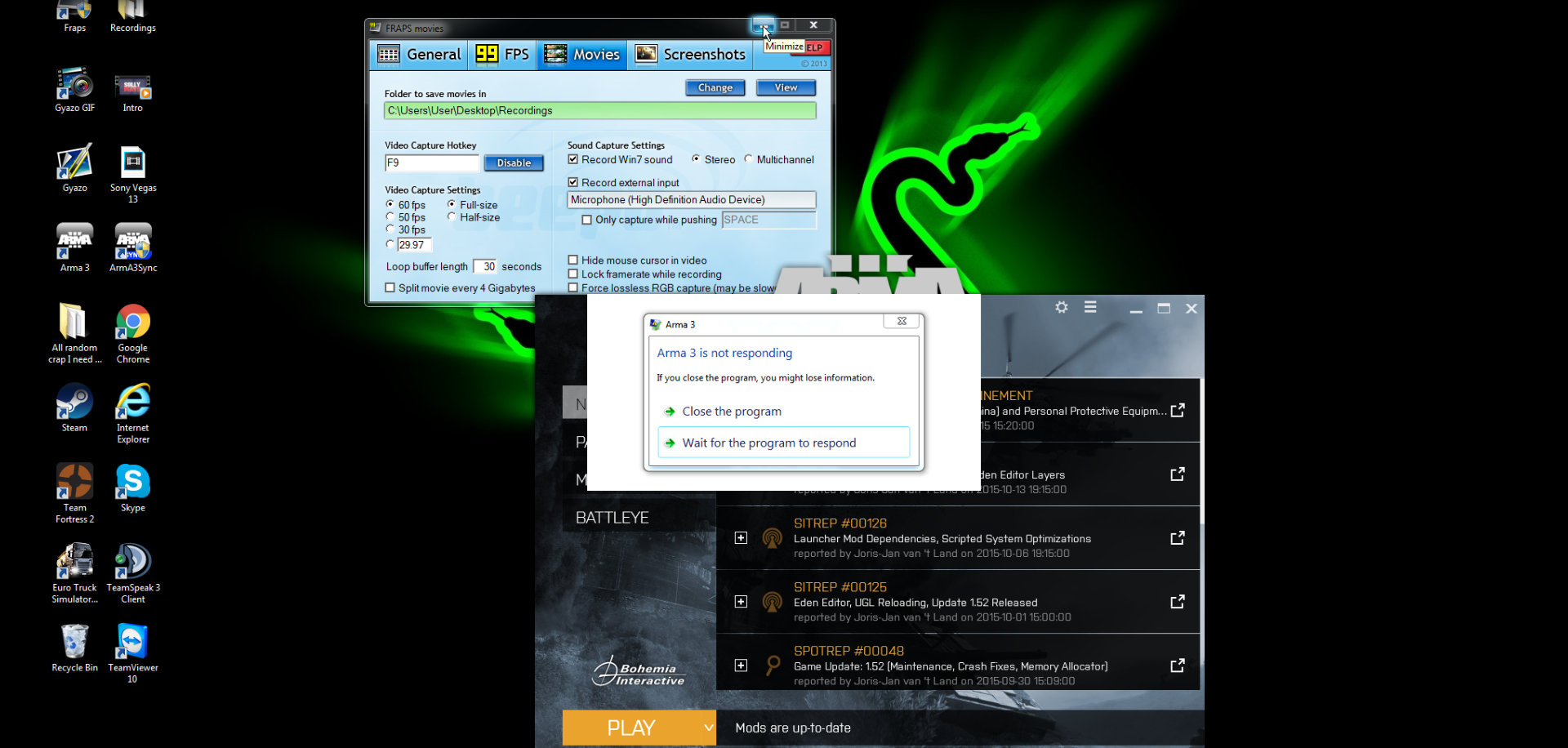Click the movies folder path field
Image resolution: width=1568 pixels, height=748 pixels.
click(600, 111)
